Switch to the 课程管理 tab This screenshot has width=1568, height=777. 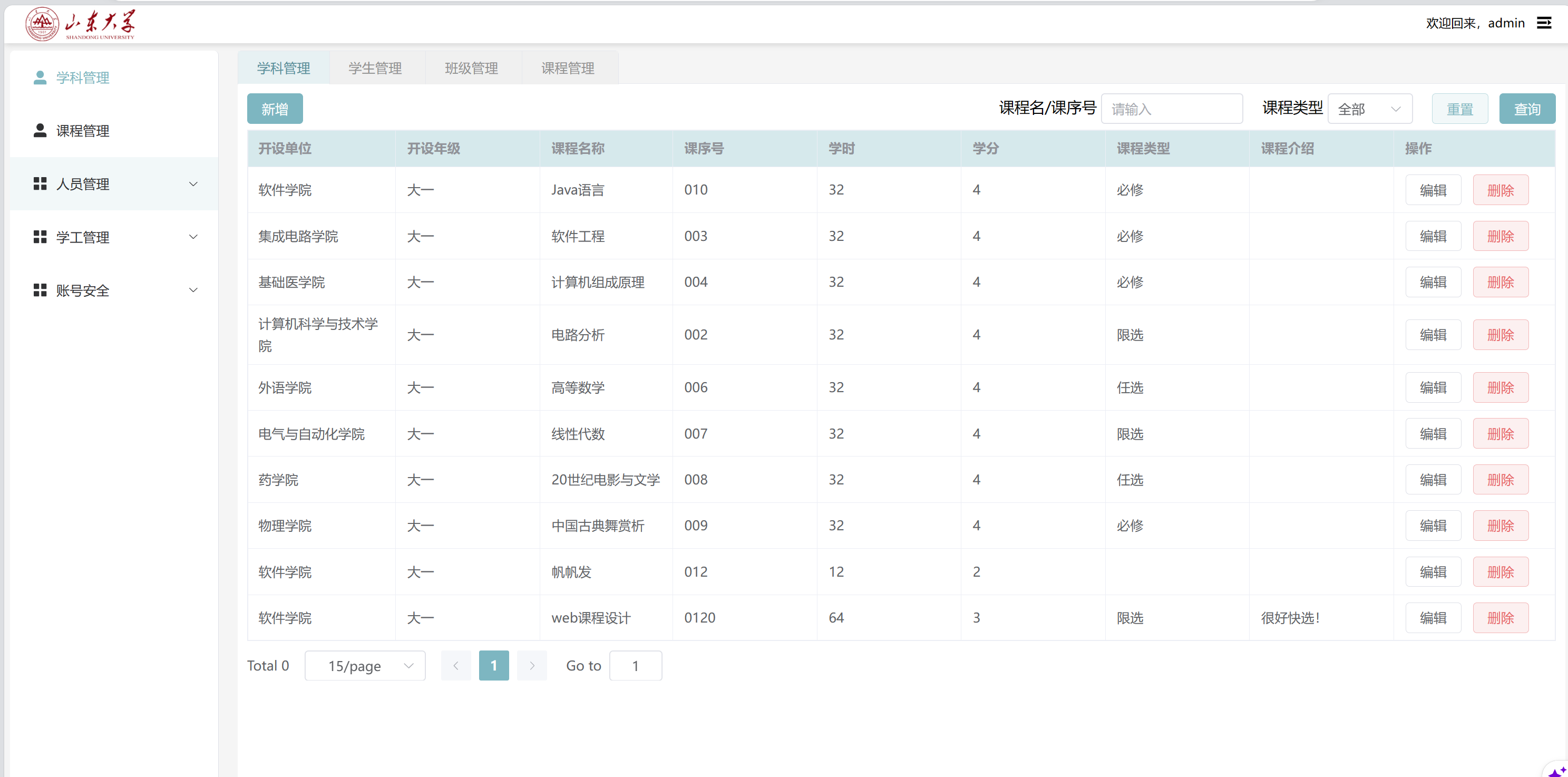569,67
